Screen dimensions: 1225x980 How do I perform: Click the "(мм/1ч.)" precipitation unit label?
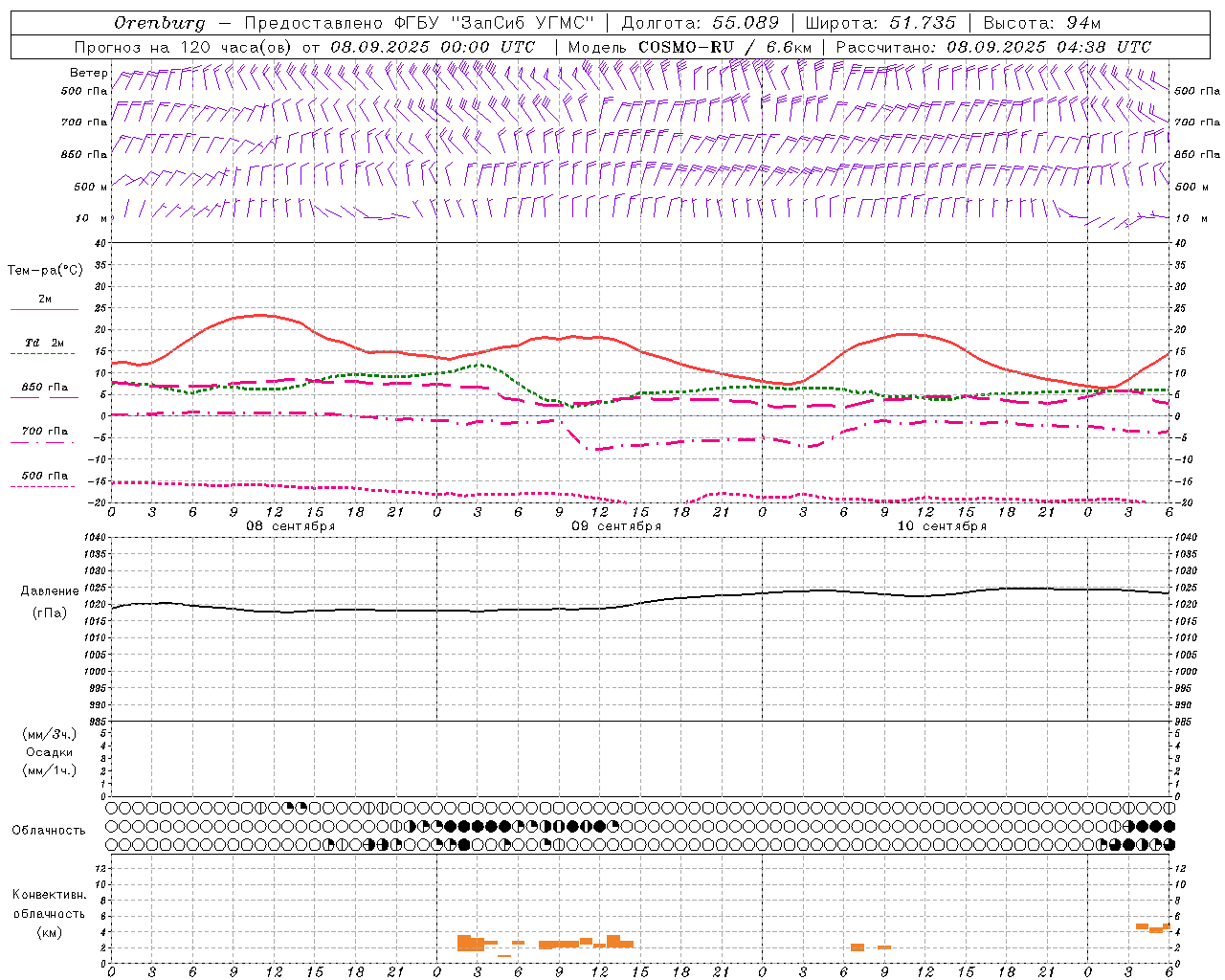click(50, 770)
